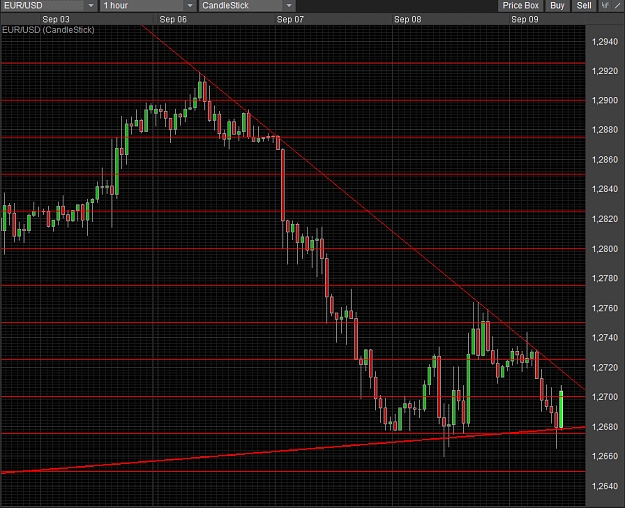Click the 1,2920 price axis label
This screenshot has height=508, width=625.
click(605, 71)
